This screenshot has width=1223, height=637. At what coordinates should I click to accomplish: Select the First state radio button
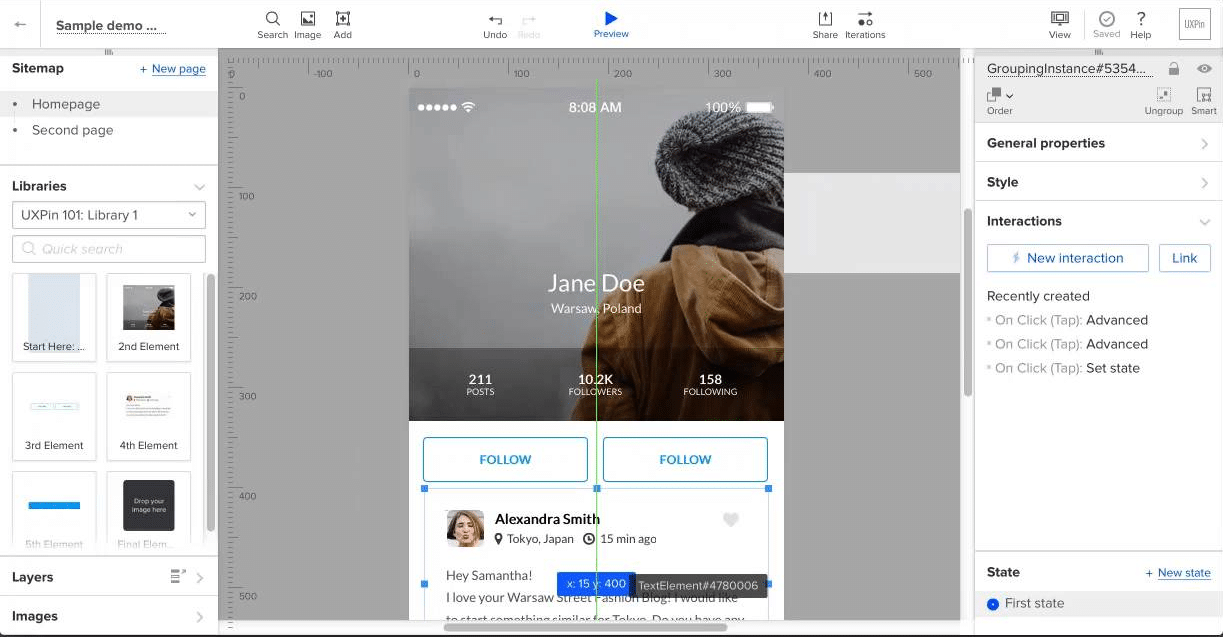(x=993, y=604)
